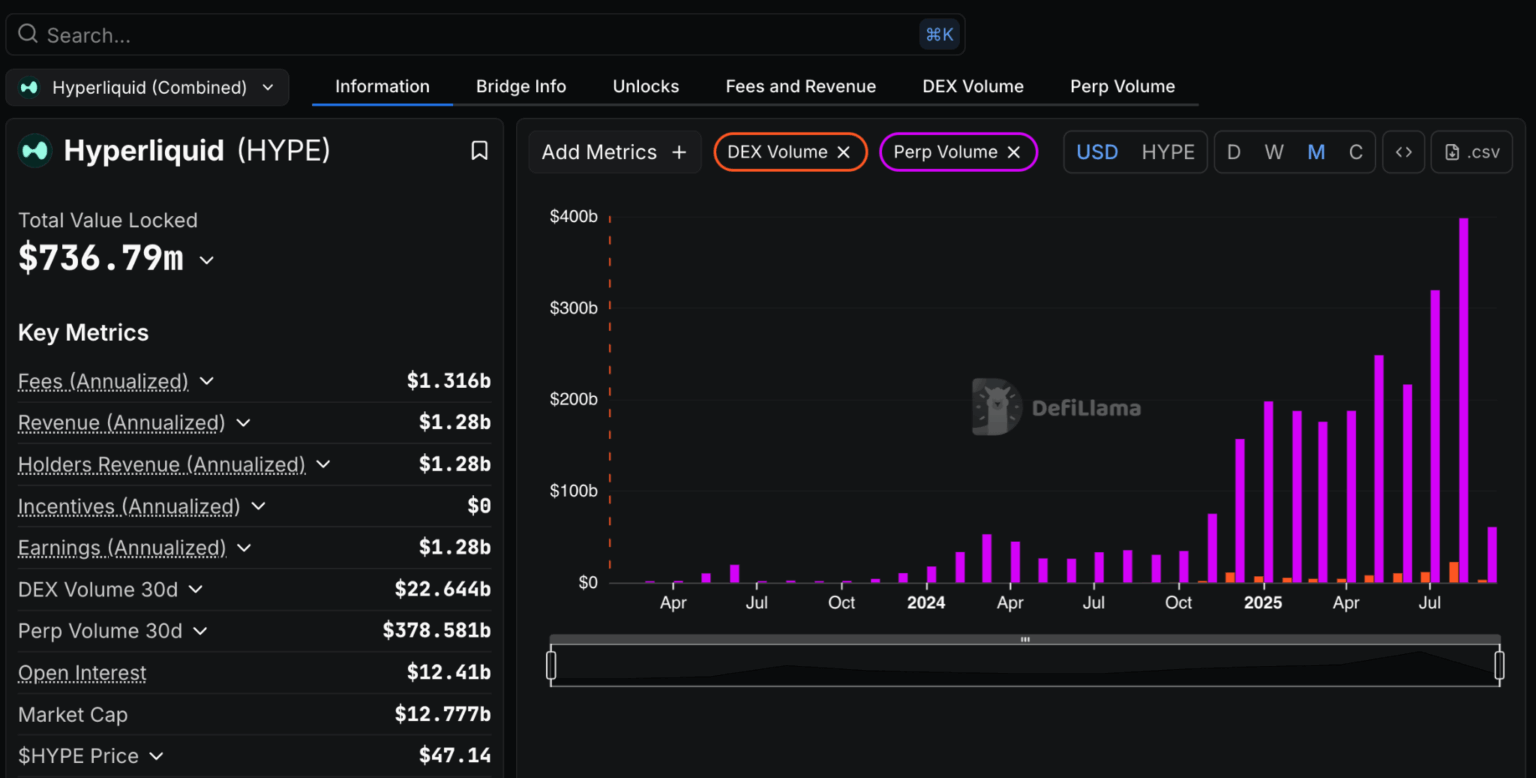Click the search magnifier icon

[27, 34]
